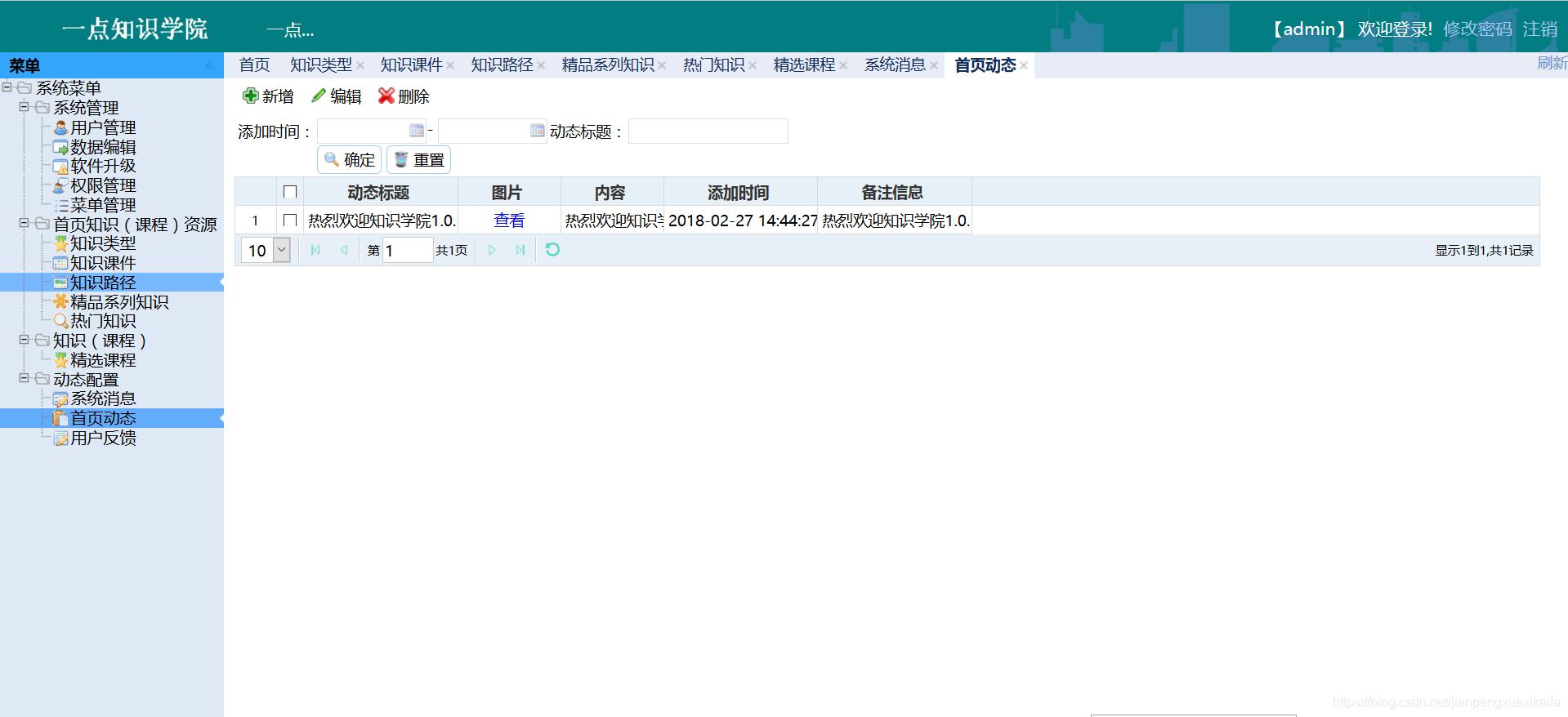Select 首页动态 in the sidebar tree

(x=103, y=418)
